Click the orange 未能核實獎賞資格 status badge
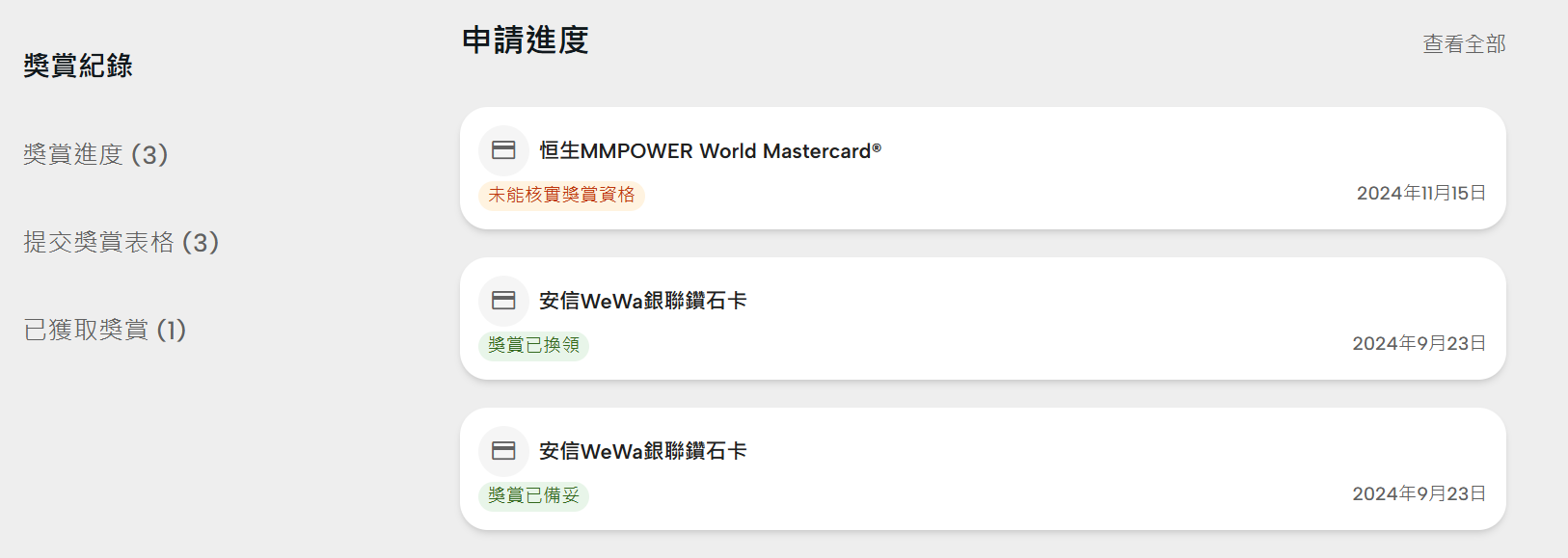Screen dimensions: 1568x558 561,195
